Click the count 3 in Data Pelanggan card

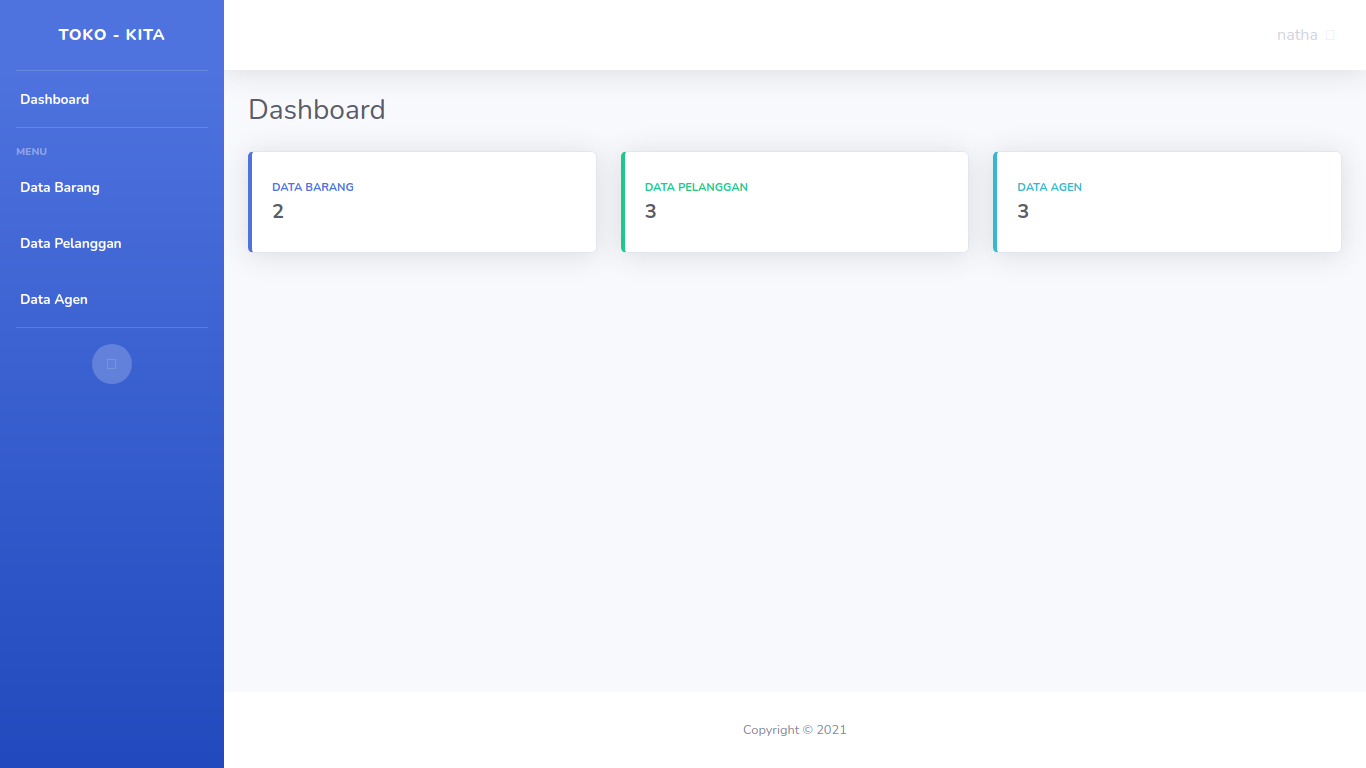coord(651,211)
